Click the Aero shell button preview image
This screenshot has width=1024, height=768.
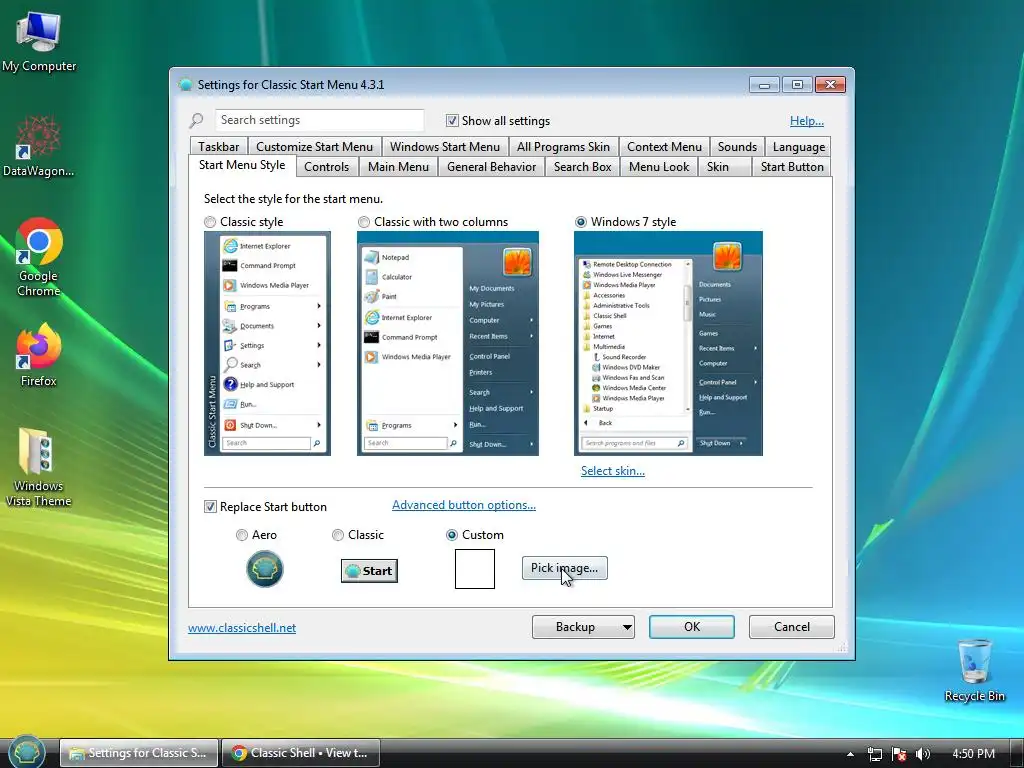tap(264, 569)
